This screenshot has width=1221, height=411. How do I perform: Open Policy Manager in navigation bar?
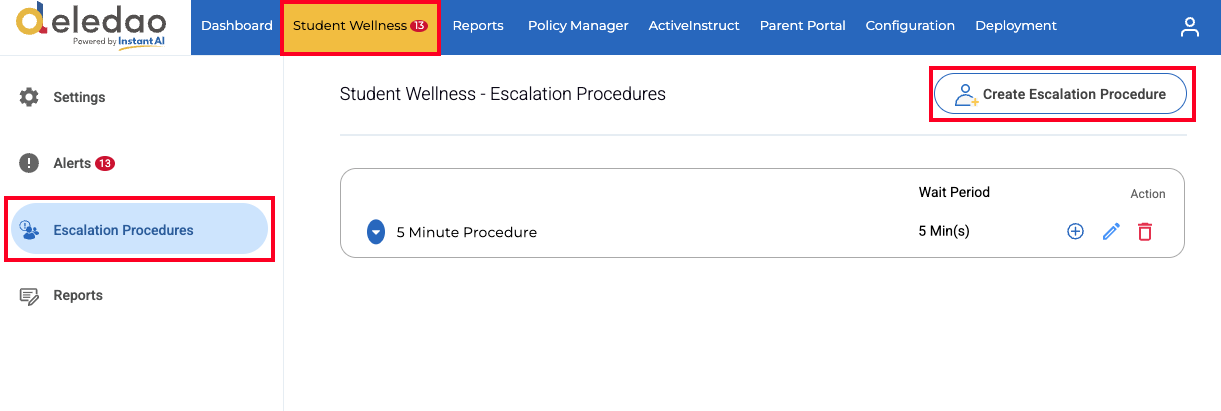point(578,26)
